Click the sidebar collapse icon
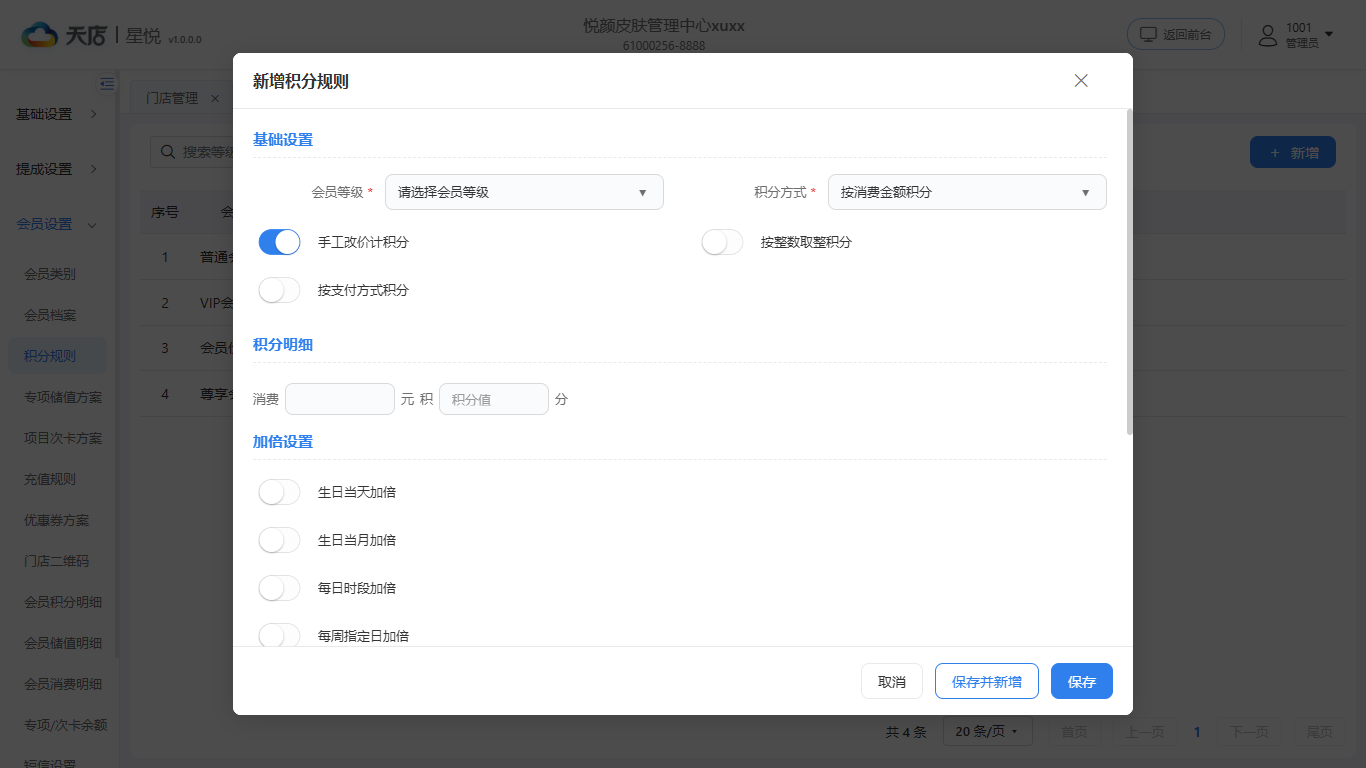Image resolution: width=1366 pixels, height=768 pixels. tap(107, 84)
